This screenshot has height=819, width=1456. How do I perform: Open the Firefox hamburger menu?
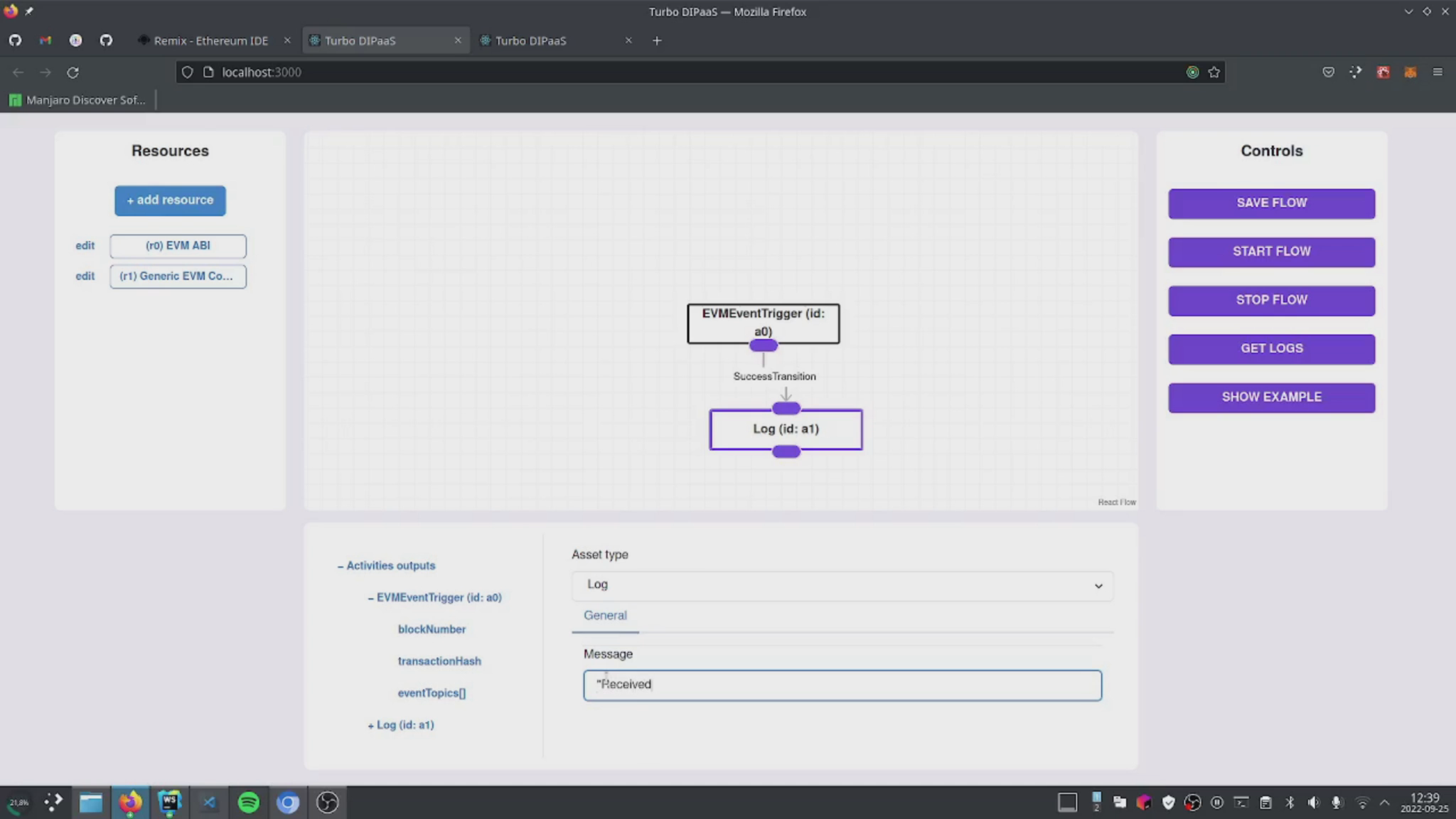[1438, 73]
